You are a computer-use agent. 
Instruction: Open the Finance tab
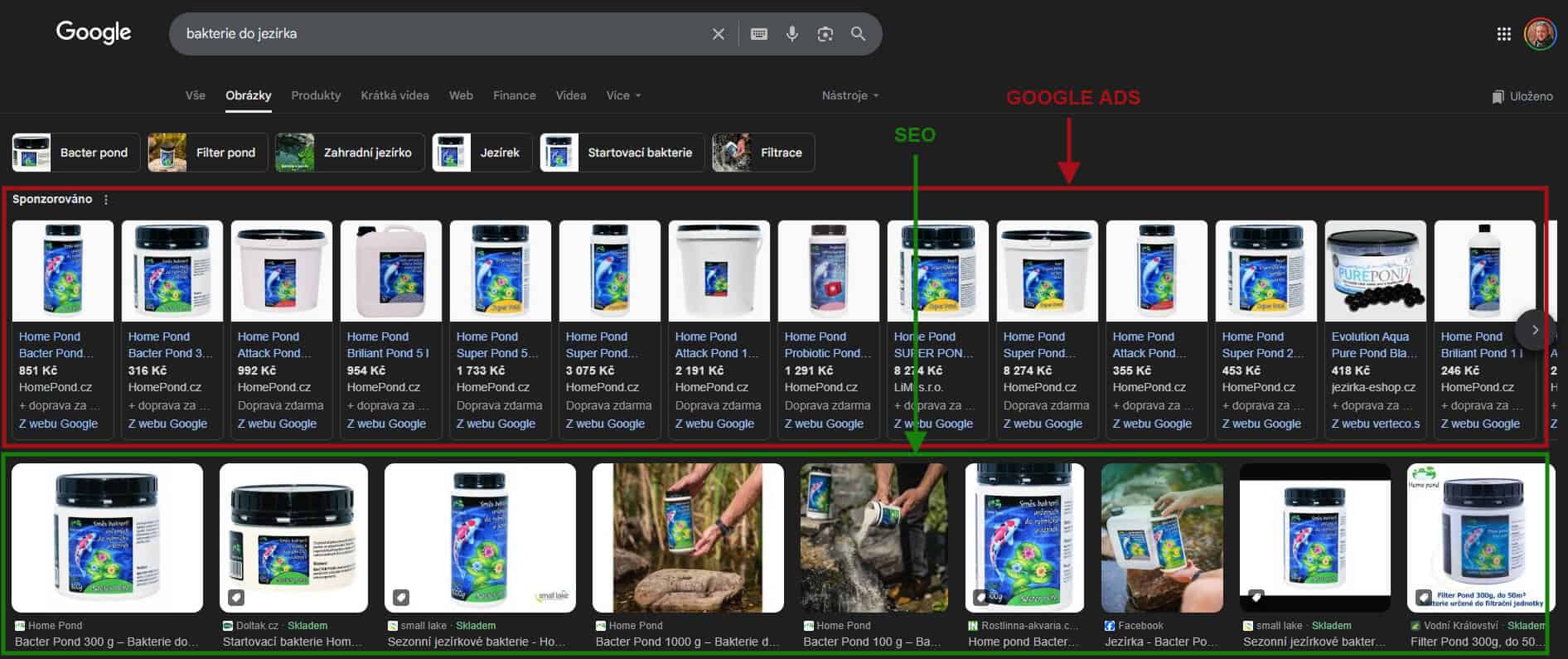click(x=514, y=95)
